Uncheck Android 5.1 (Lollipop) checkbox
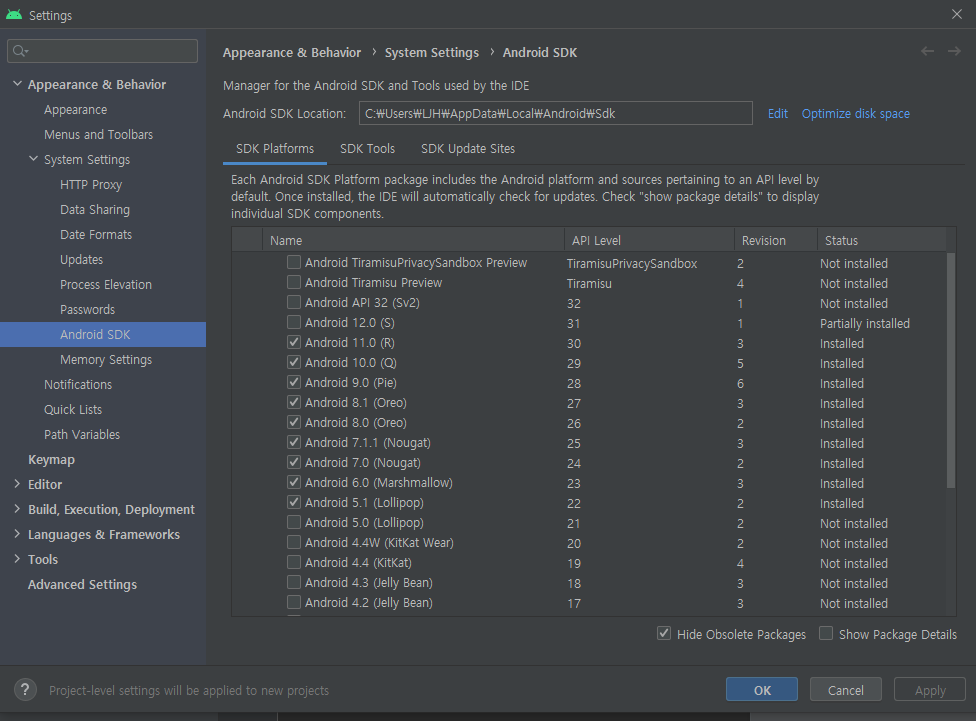 pos(294,502)
